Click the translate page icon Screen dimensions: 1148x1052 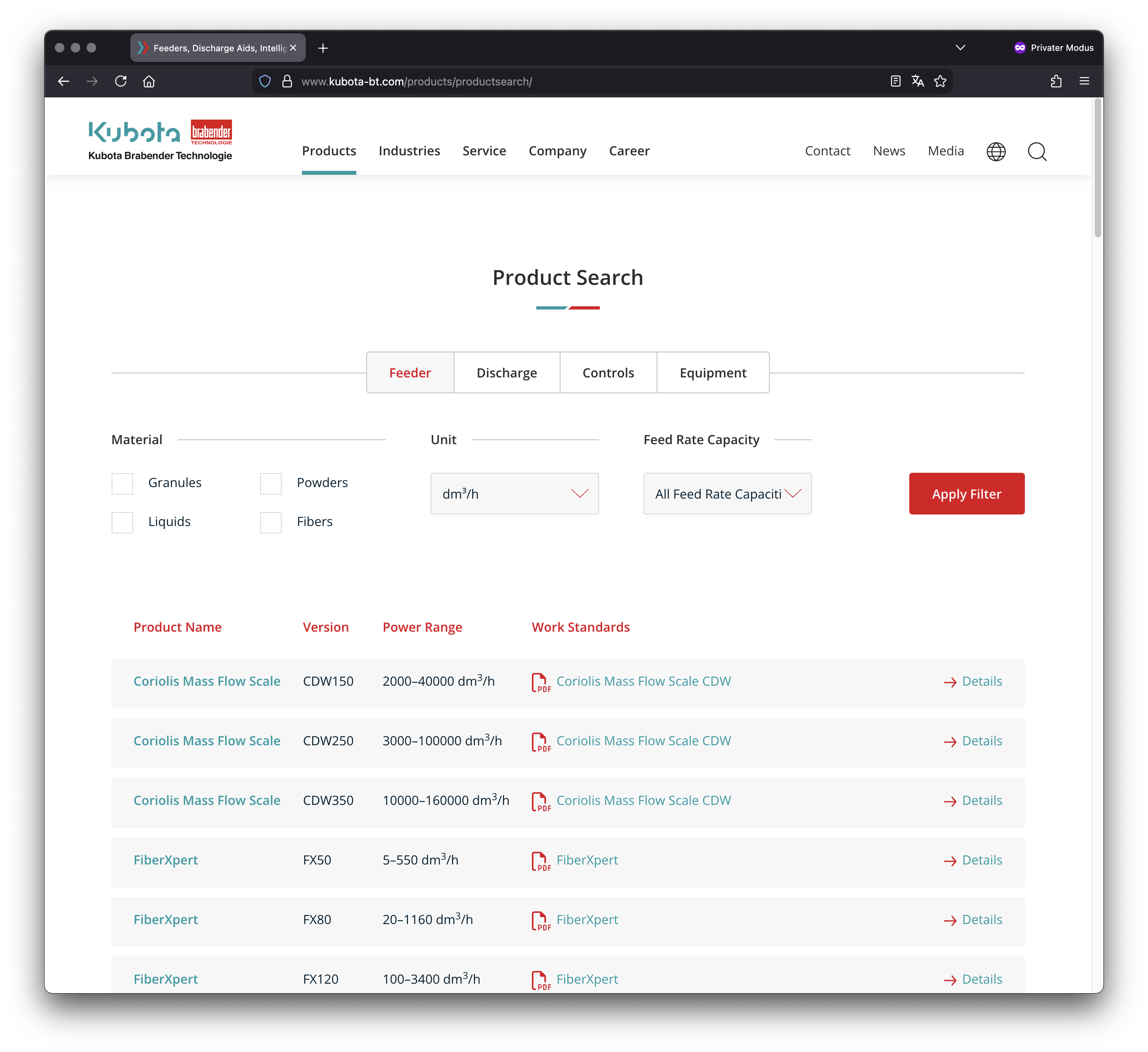point(917,81)
